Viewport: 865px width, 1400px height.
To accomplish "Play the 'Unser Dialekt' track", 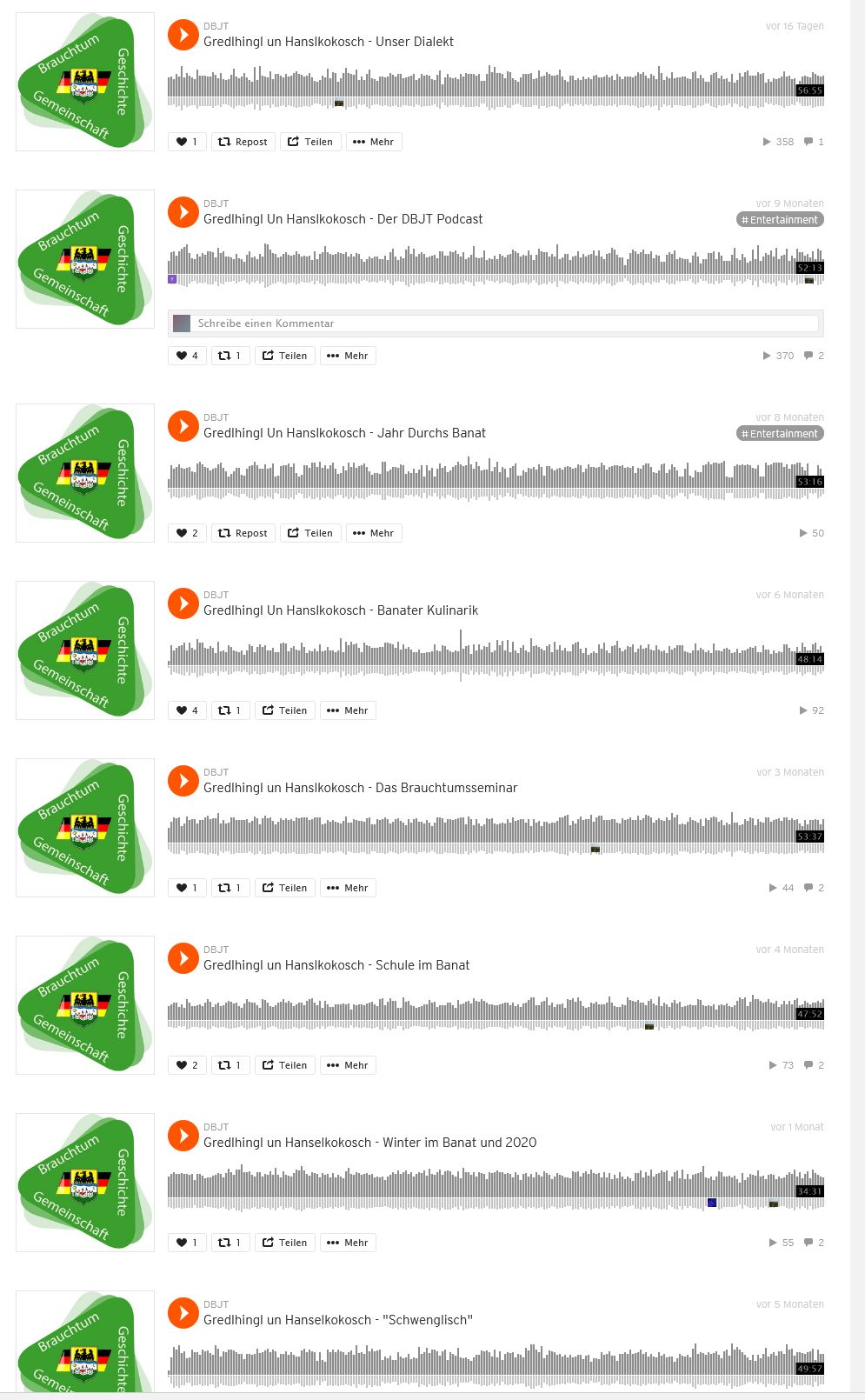I will tap(183, 36).
